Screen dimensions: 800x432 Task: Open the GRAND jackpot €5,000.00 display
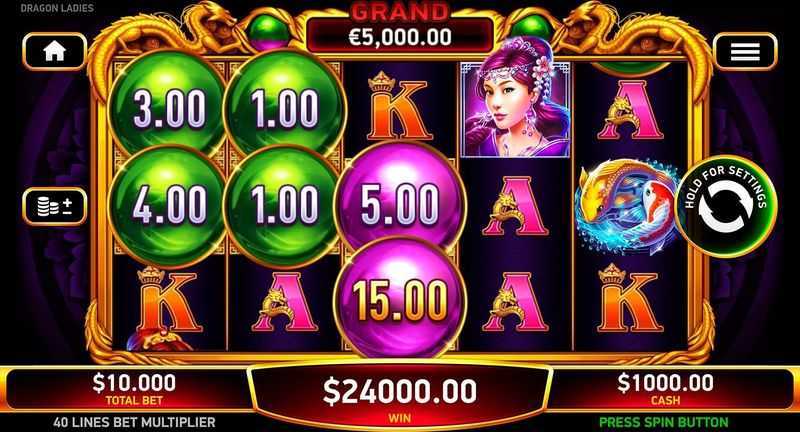(400, 30)
